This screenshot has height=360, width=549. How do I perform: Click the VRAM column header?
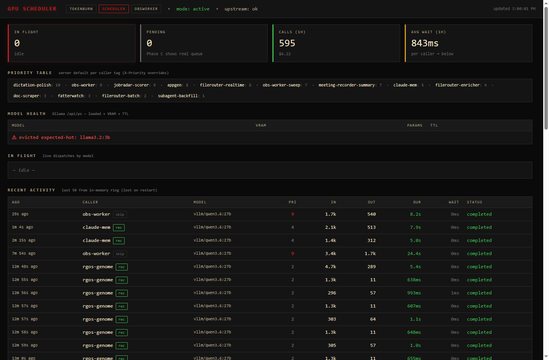pos(261,125)
